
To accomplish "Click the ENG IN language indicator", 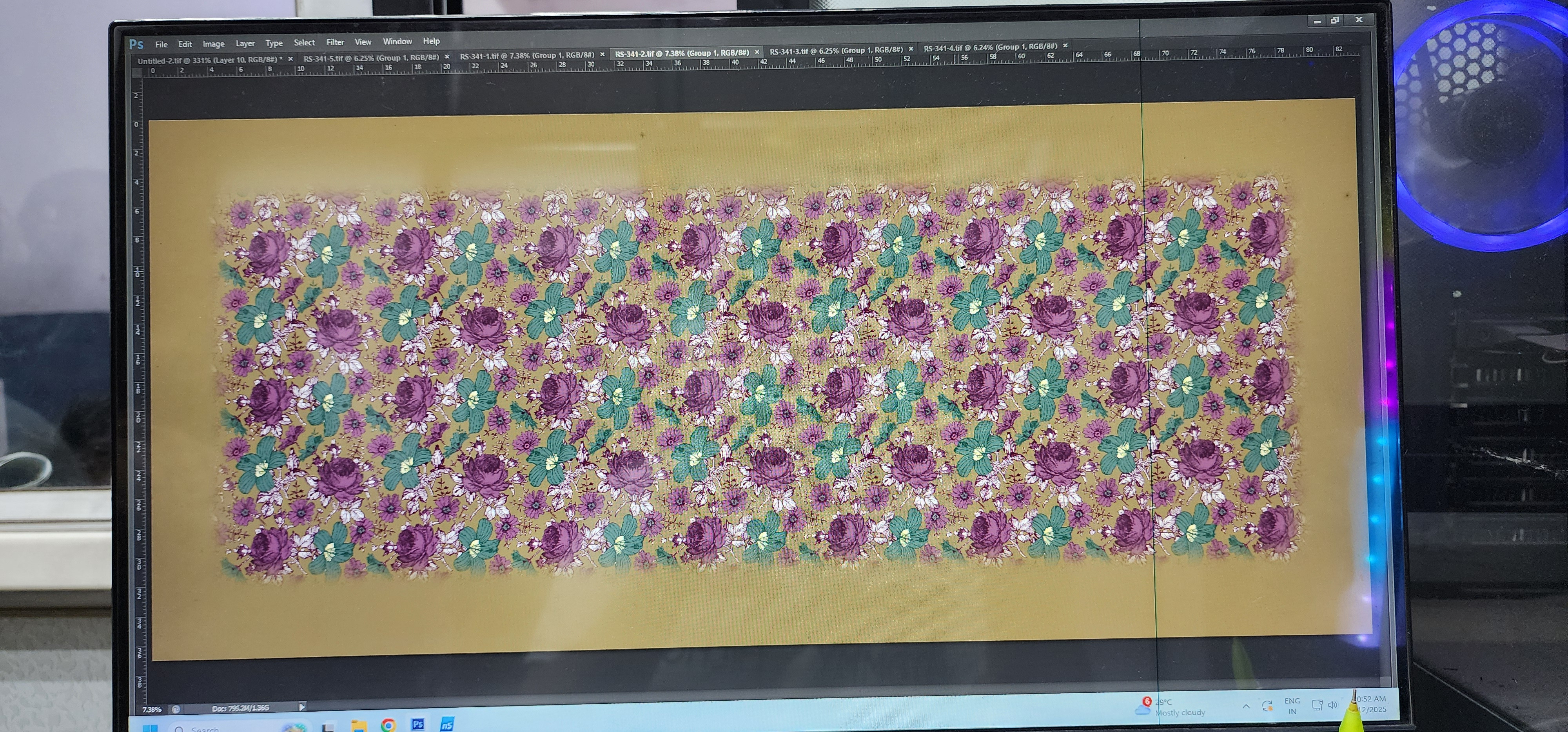I will 1292,706.
